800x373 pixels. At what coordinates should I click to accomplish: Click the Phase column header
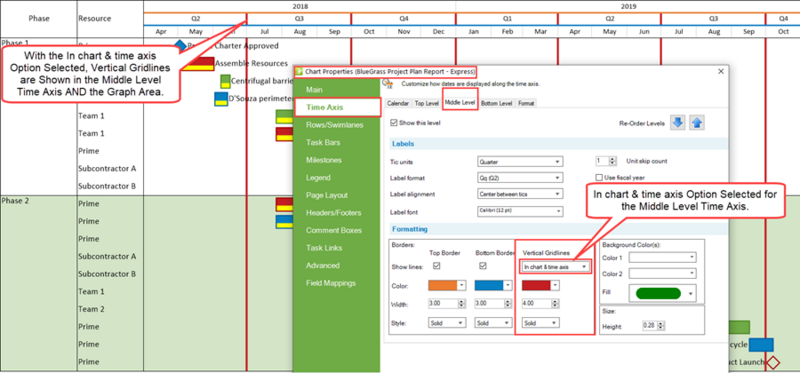coord(39,18)
